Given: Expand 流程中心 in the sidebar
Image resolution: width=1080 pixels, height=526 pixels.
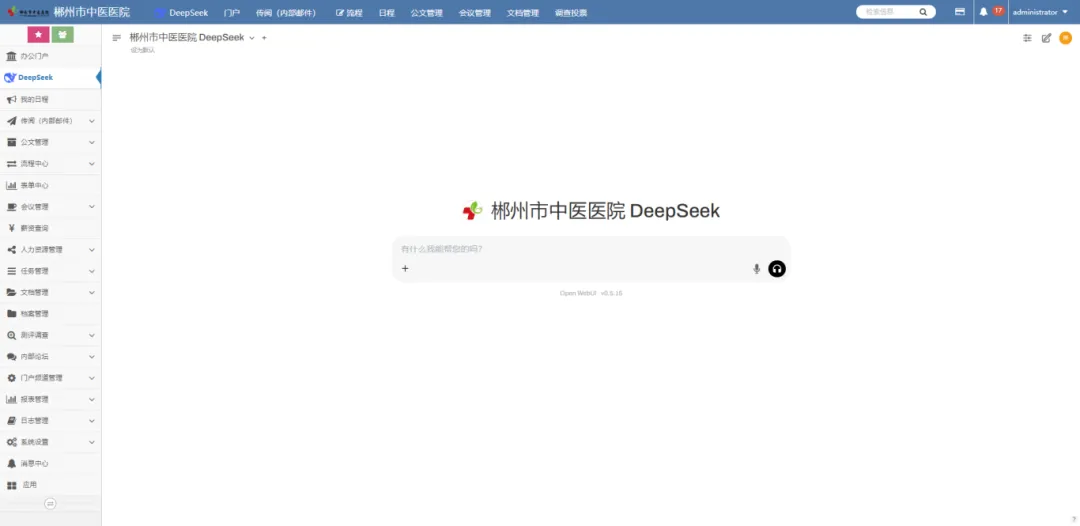Looking at the screenshot, I should tap(50, 164).
